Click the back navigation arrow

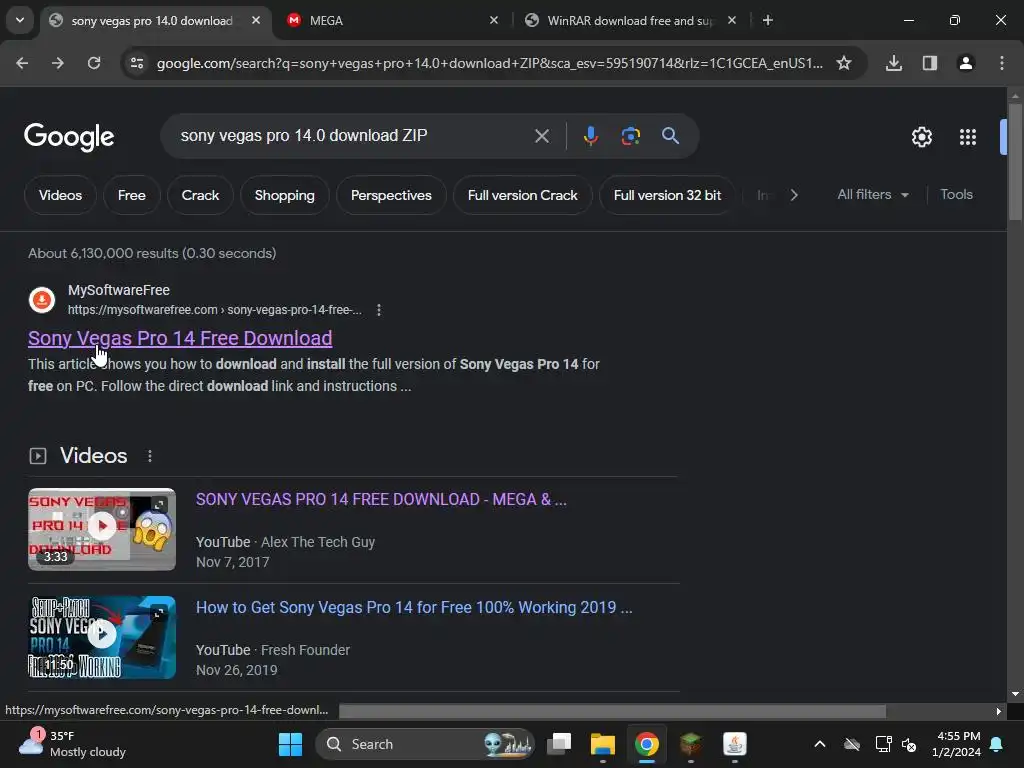[22, 63]
